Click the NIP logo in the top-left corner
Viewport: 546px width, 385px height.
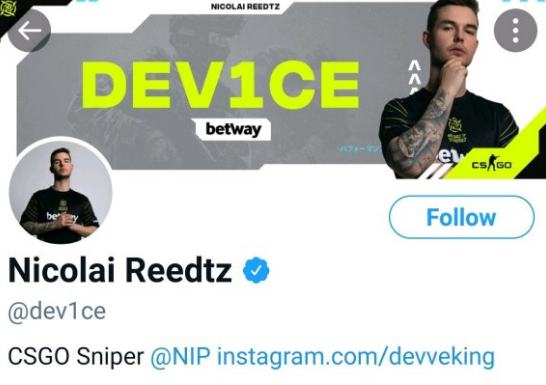[x=8, y=8]
